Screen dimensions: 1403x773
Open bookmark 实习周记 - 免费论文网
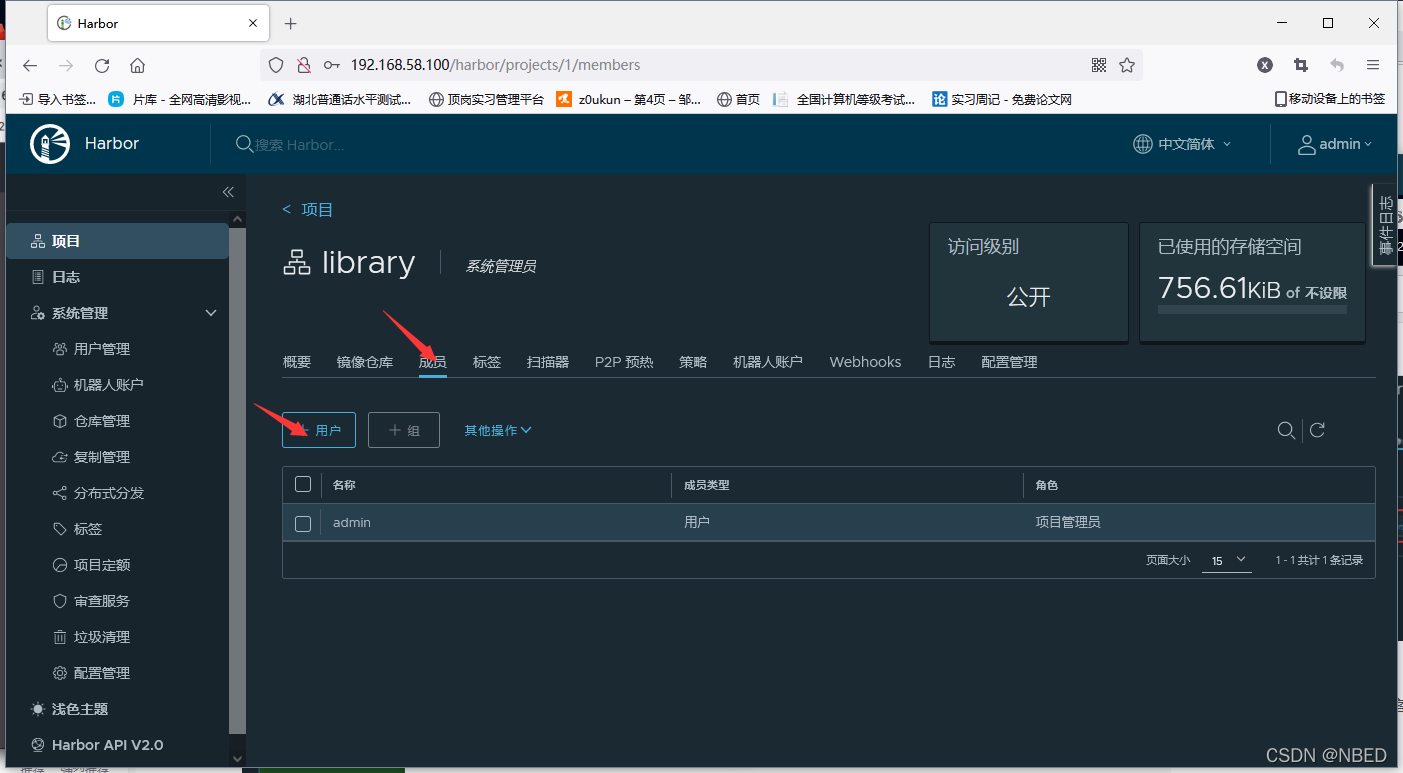point(1002,99)
